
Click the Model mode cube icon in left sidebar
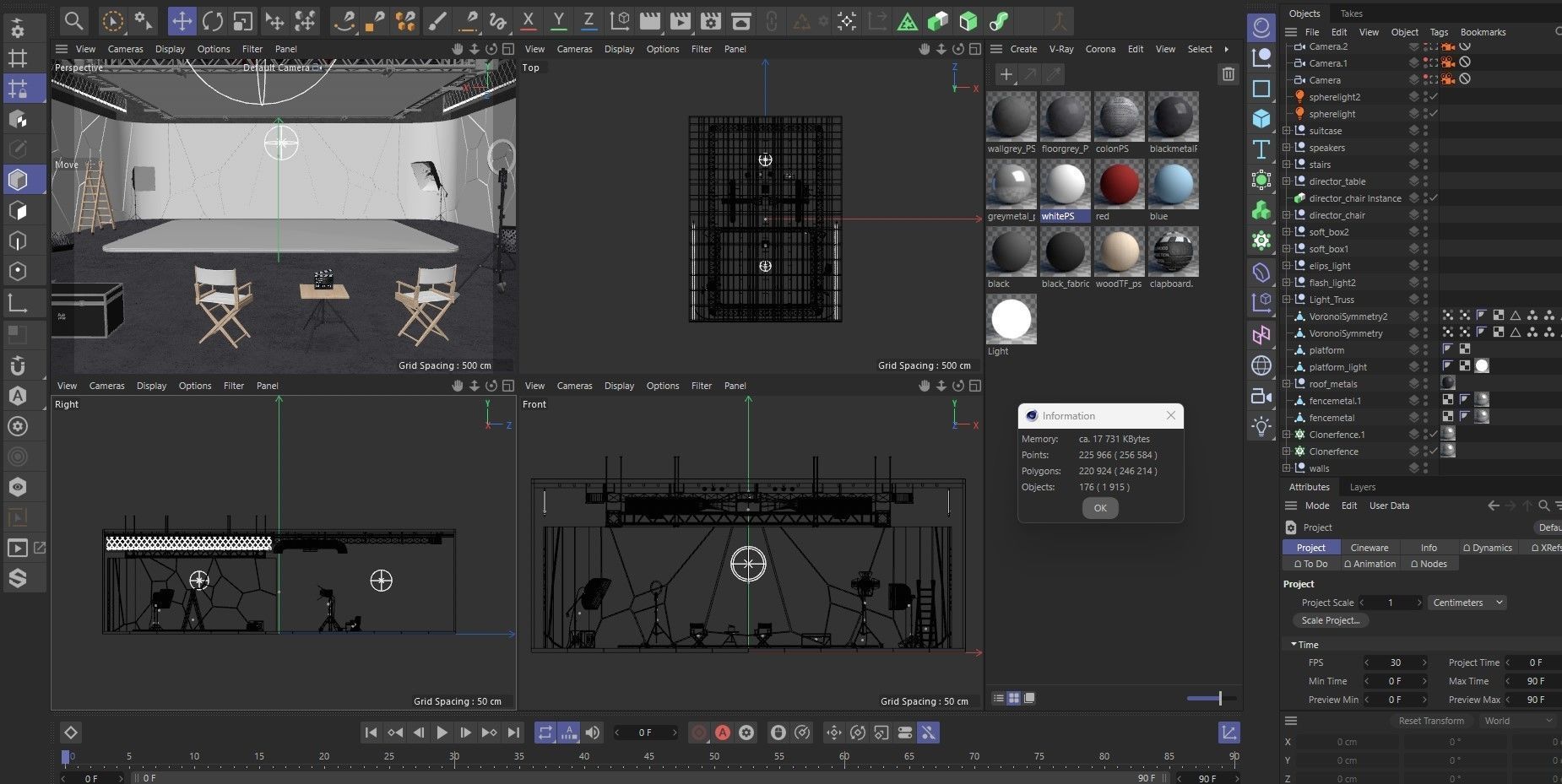pyautogui.click(x=18, y=180)
